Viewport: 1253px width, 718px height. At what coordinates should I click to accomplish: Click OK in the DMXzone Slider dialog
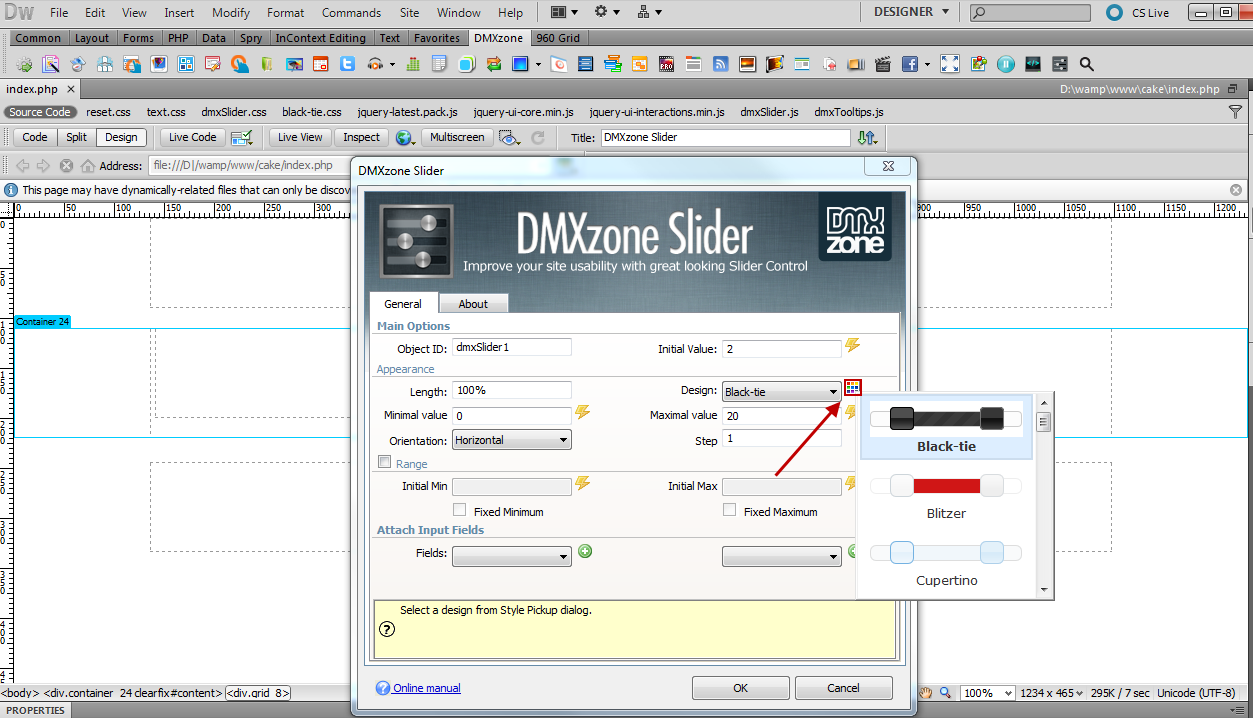point(740,688)
